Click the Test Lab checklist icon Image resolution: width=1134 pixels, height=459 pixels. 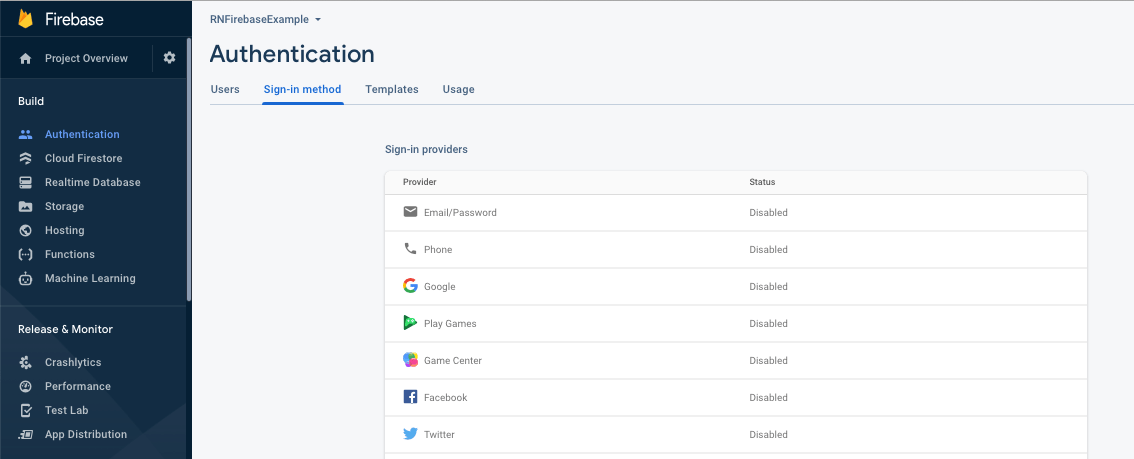coord(25,411)
